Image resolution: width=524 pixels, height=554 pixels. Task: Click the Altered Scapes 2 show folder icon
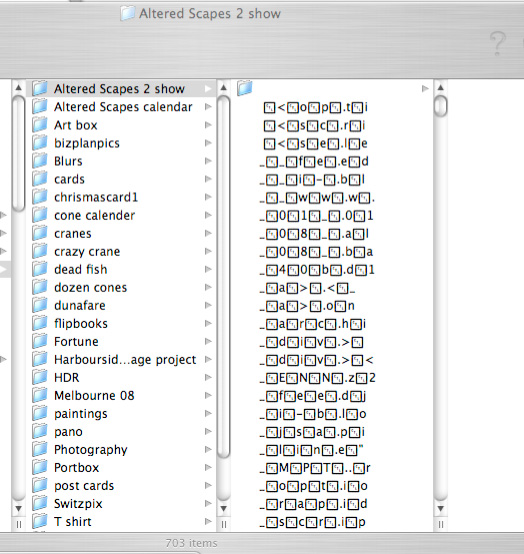tap(40, 88)
